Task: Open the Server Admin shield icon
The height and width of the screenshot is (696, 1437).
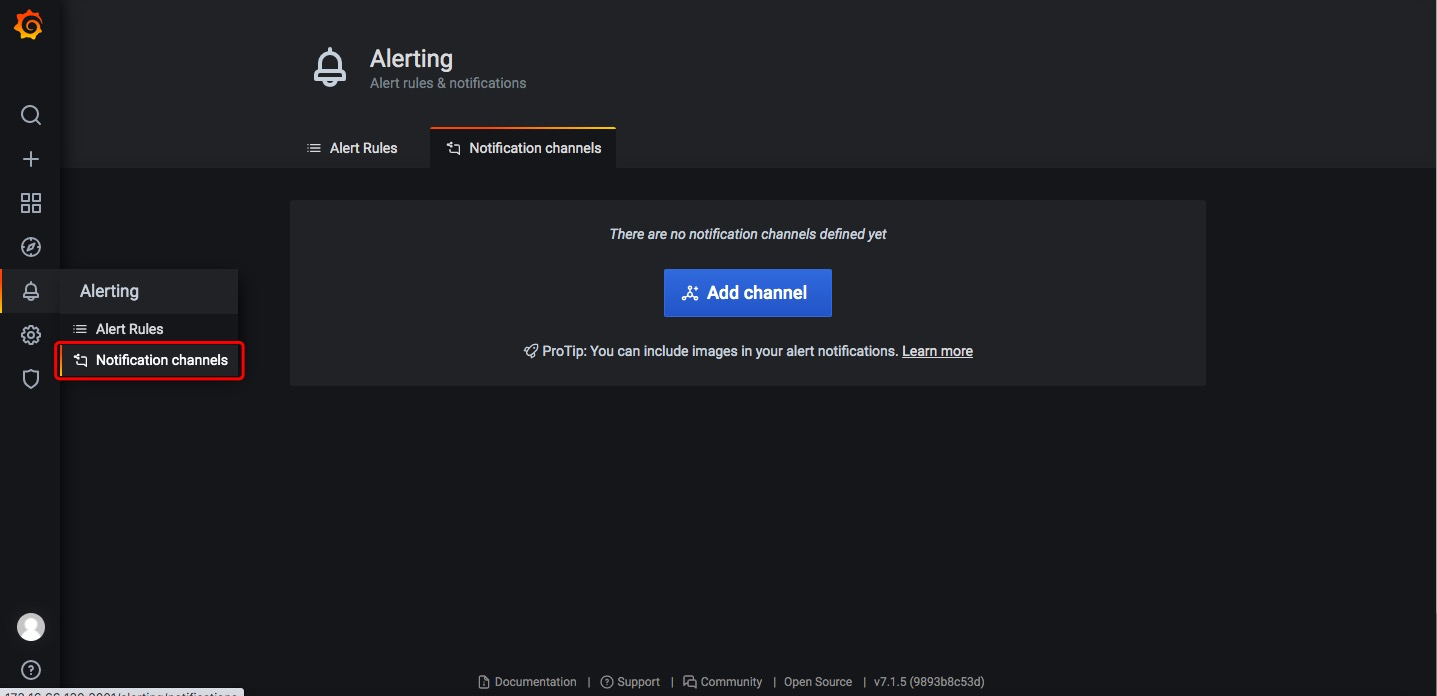Action: [31, 379]
